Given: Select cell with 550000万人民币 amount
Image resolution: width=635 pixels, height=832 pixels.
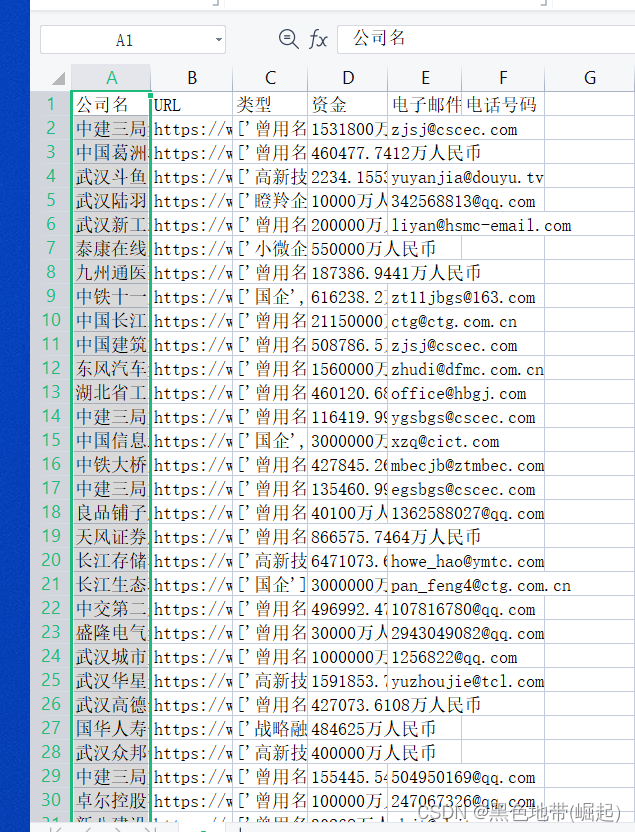Looking at the screenshot, I should (348, 248).
